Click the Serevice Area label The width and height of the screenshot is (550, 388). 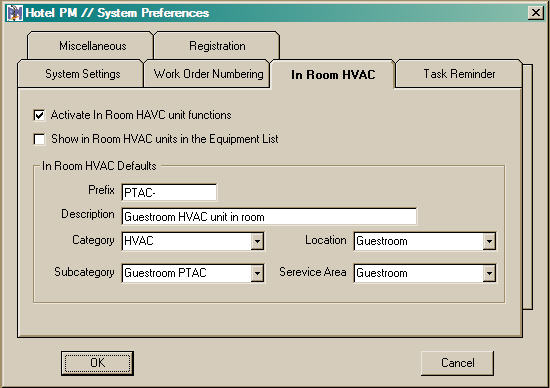coord(313,272)
